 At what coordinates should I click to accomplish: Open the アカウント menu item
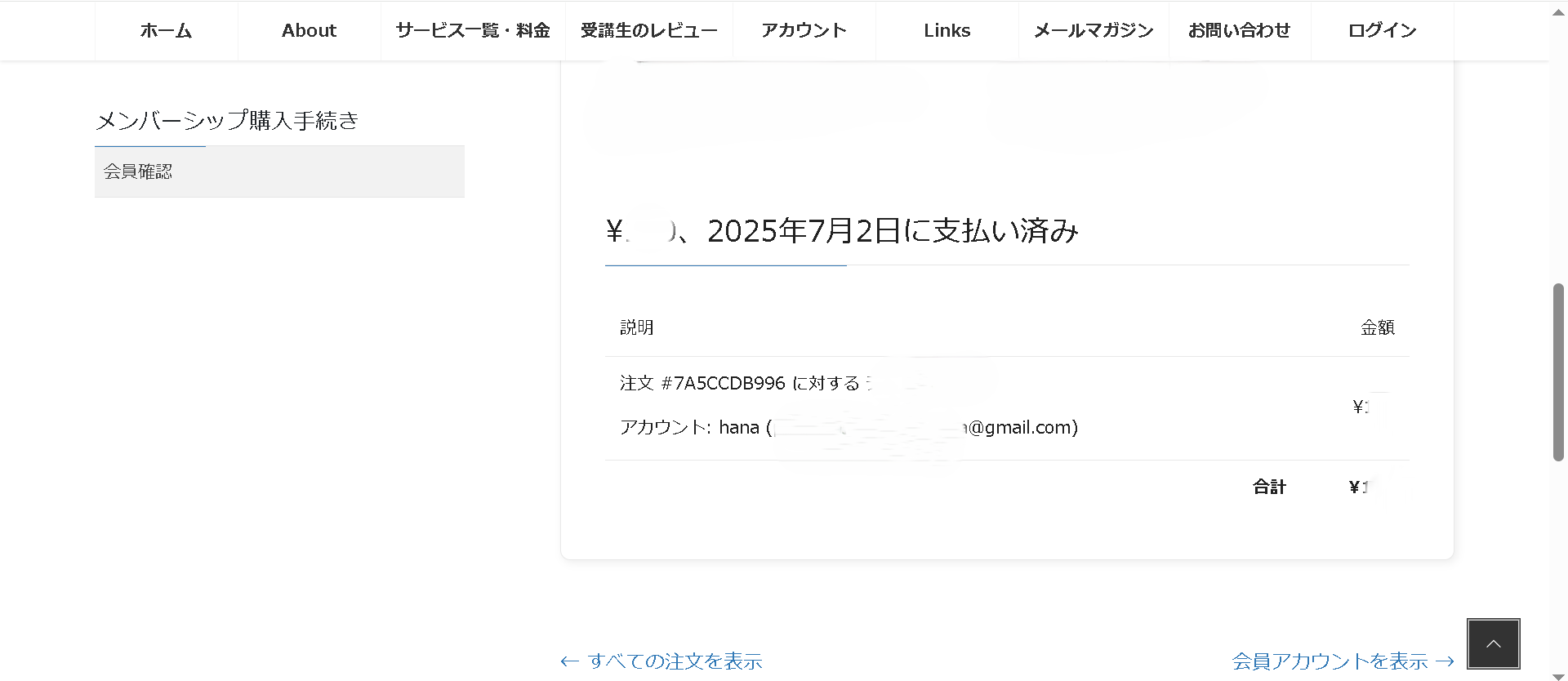804,31
